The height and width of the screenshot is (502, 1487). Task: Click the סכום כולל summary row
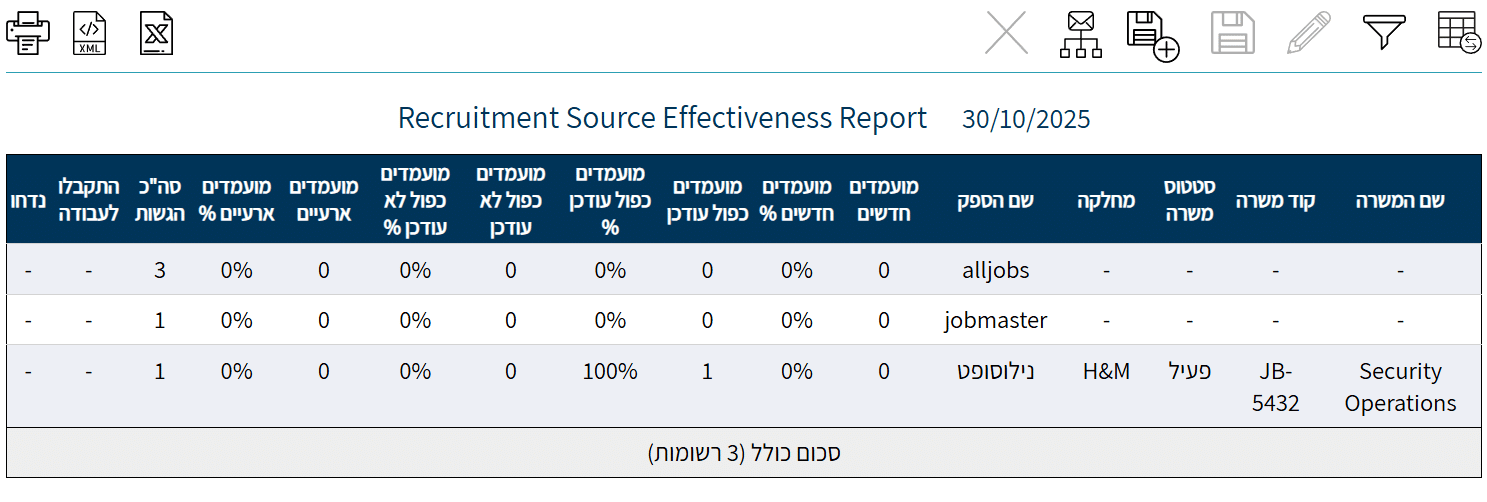pyautogui.click(x=743, y=453)
